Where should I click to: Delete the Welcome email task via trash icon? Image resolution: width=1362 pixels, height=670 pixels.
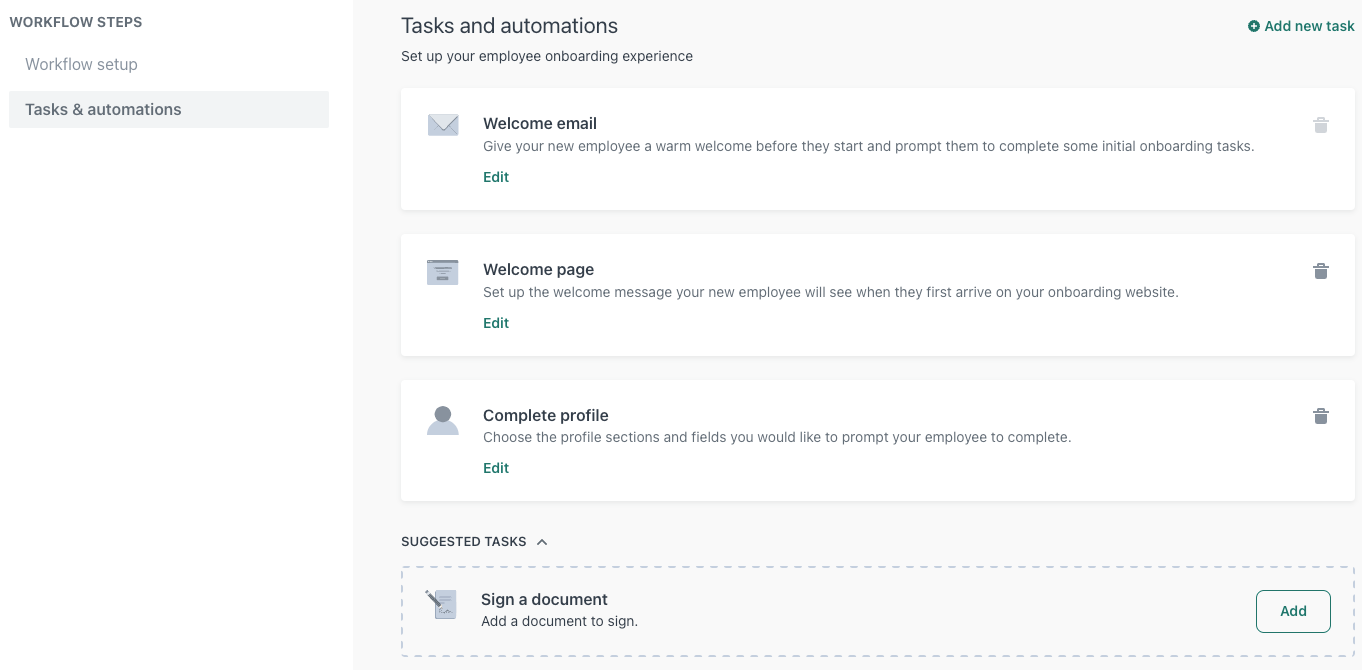point(1321,125)
